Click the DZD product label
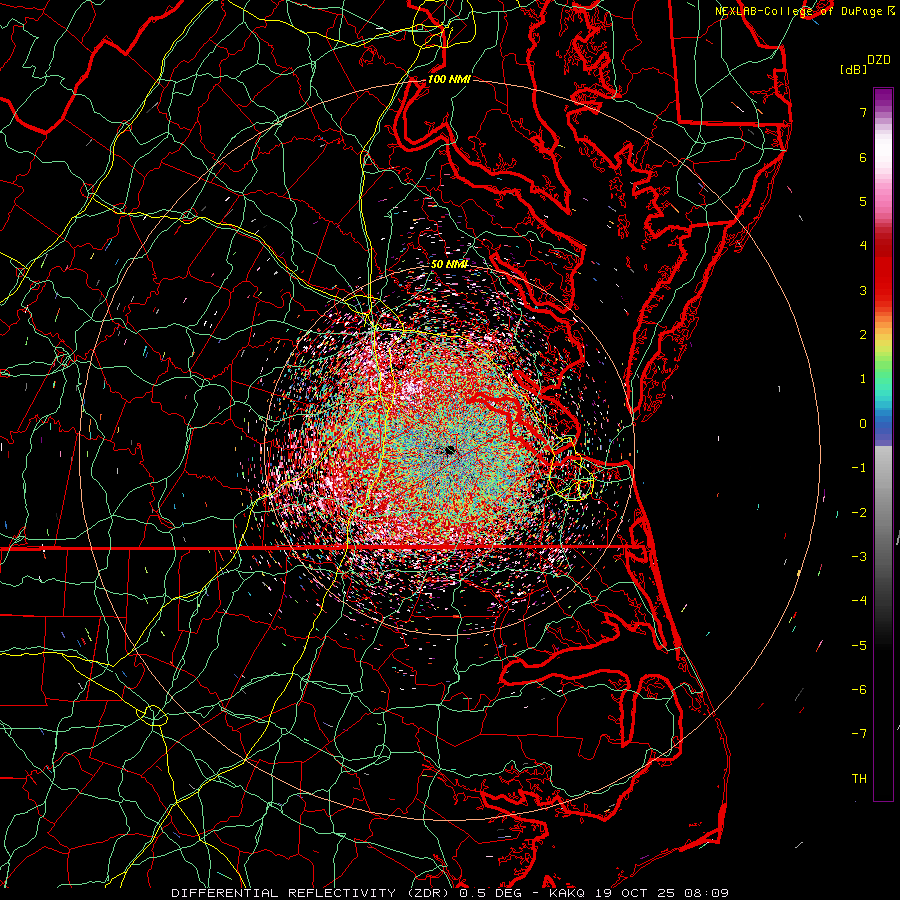The image size is (900, 900). click(x=878, y=60)
